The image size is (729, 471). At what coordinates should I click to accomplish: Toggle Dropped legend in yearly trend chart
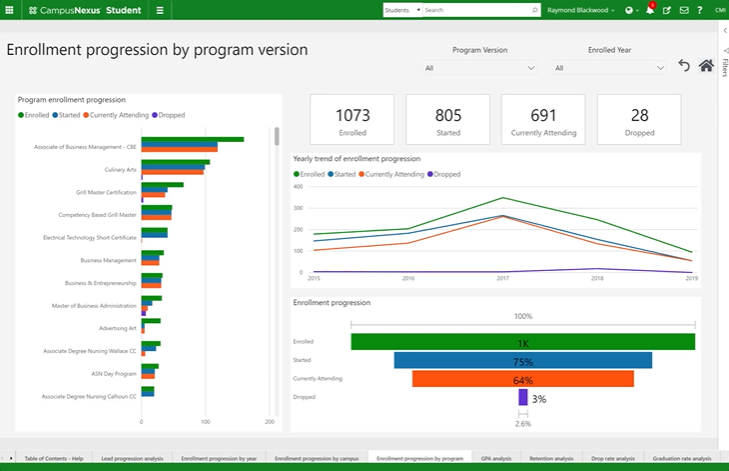point(444,174)
